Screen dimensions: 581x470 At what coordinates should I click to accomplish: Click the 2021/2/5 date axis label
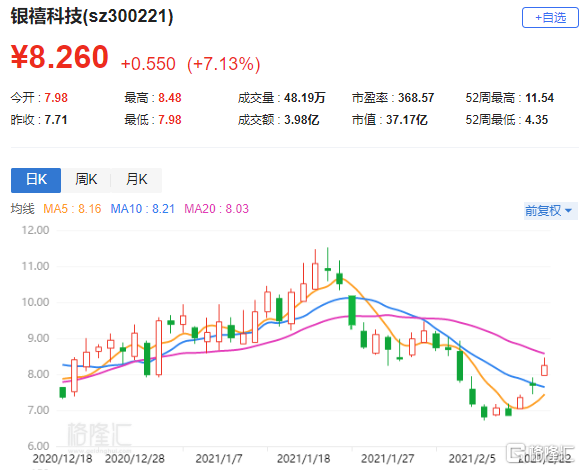(x=472, y=459)
